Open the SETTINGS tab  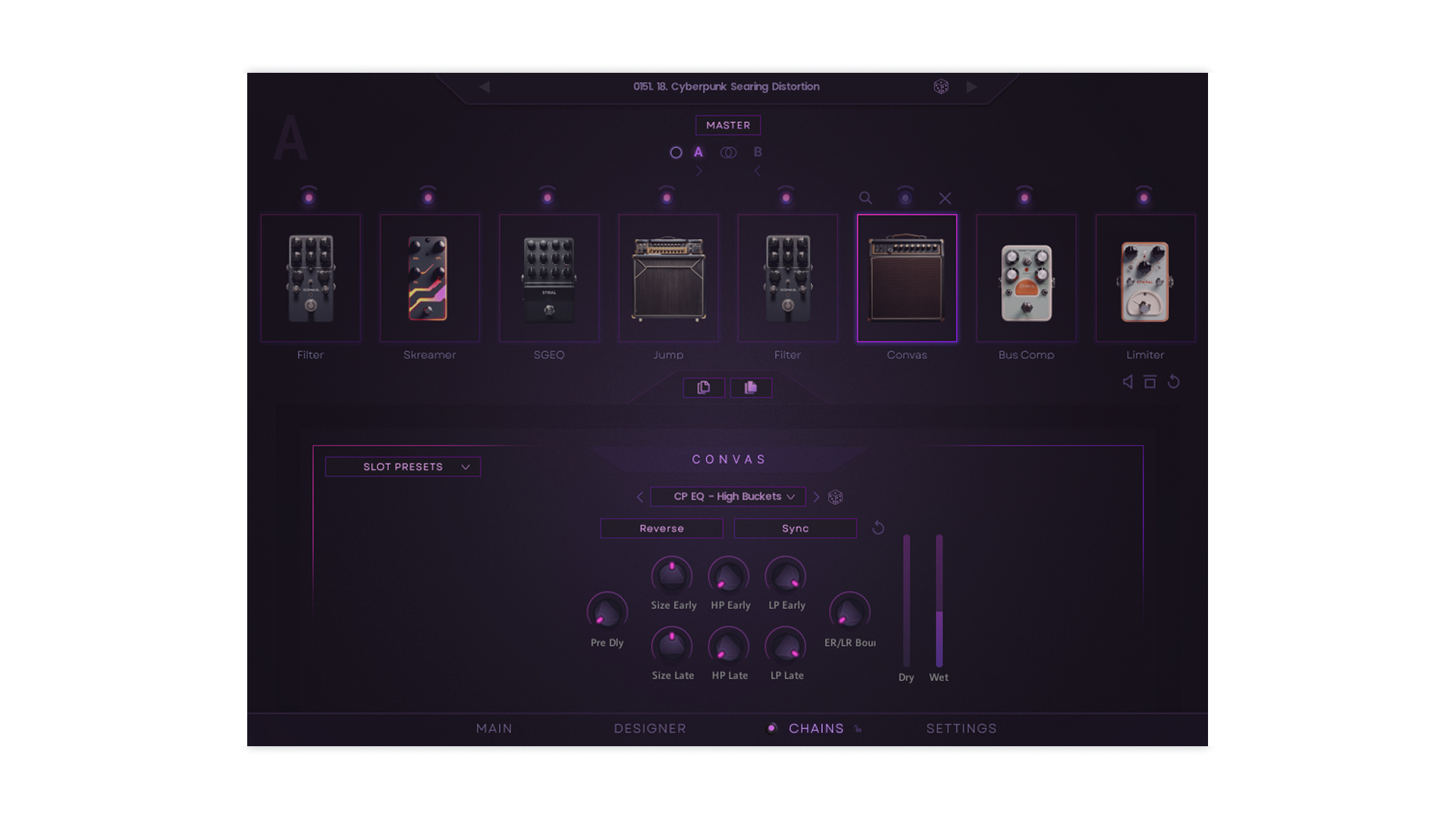[961, 728]
